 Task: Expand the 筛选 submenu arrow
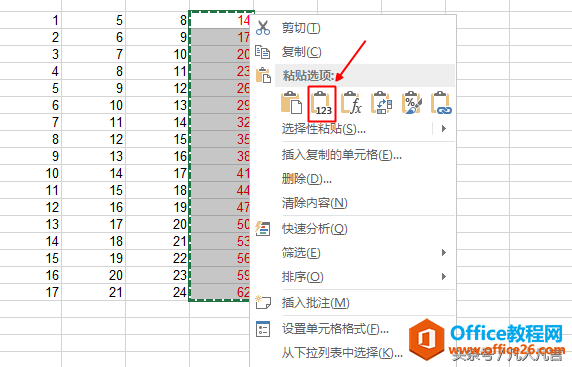444,252
